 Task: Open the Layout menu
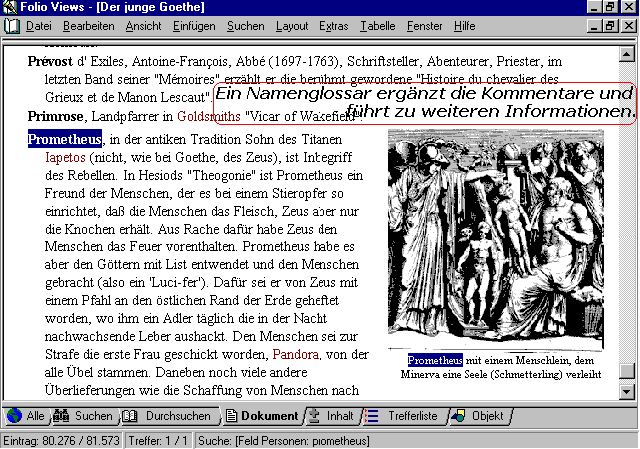click(x=292, y=27)
